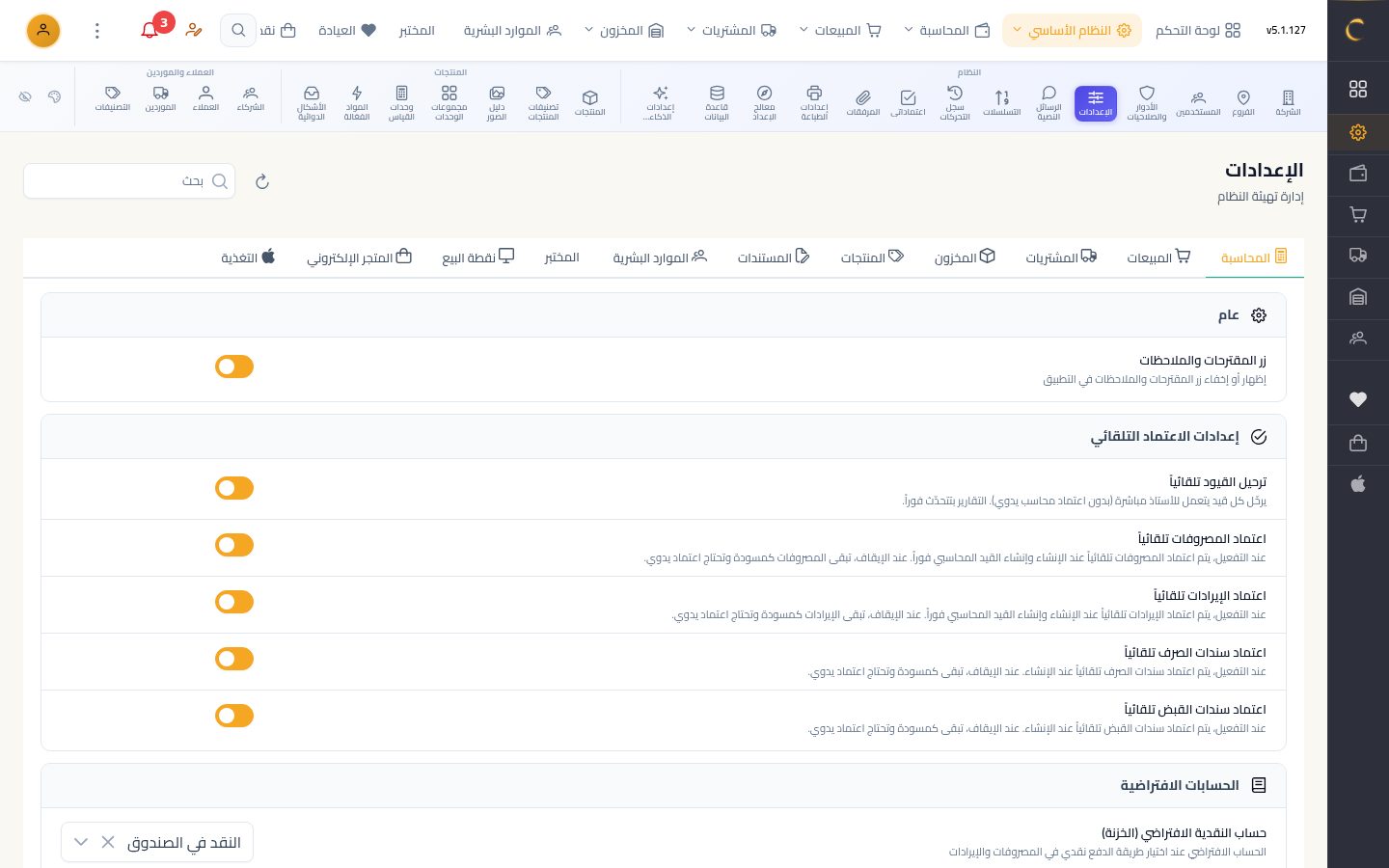The height and width of the screenshot is (868, 1389).
Task: Open Product Categories (تصنيفات المنتجات)
Action: pyautogui.click(x=543, y=103)
